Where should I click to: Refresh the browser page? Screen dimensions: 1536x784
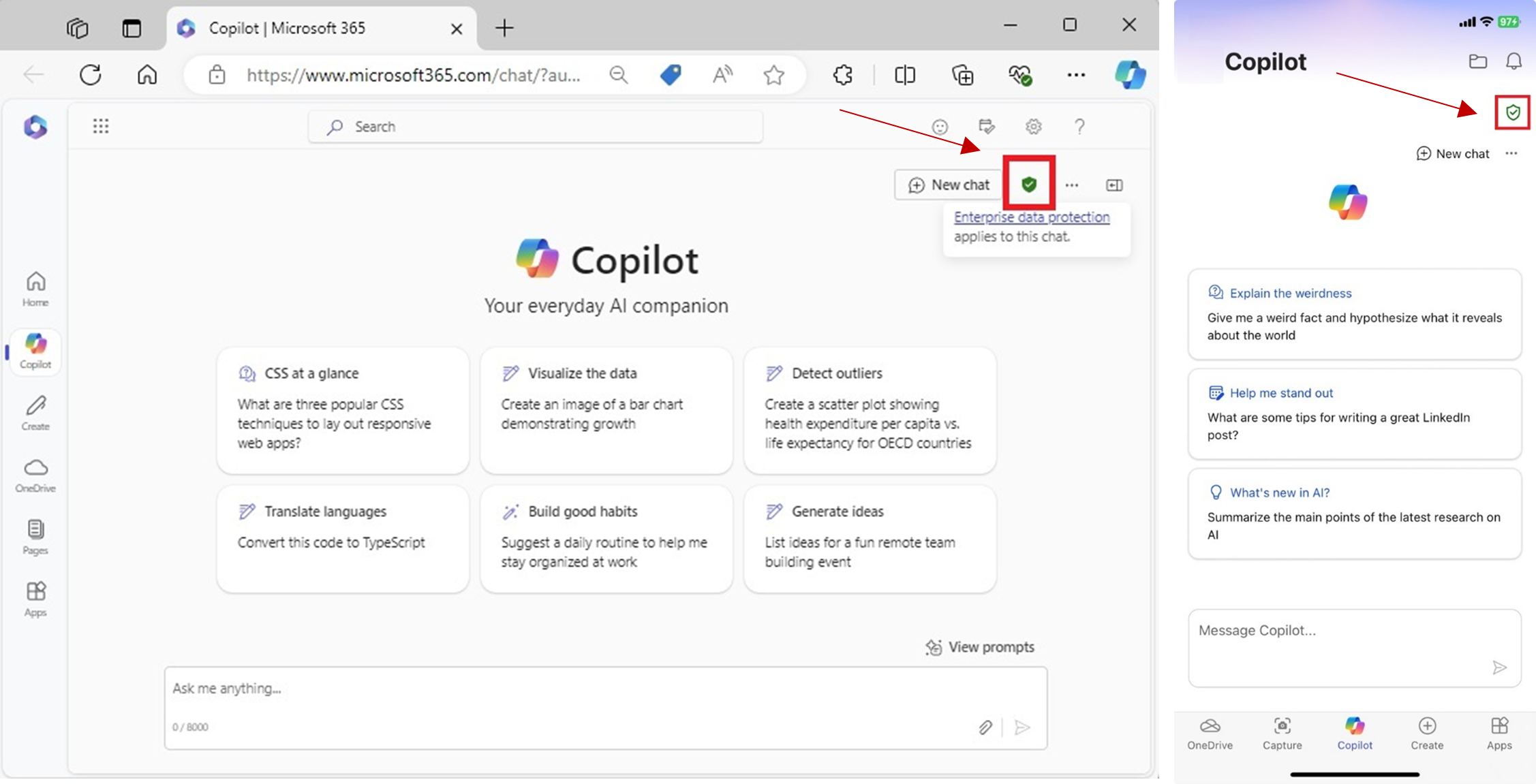pos(90,74)
